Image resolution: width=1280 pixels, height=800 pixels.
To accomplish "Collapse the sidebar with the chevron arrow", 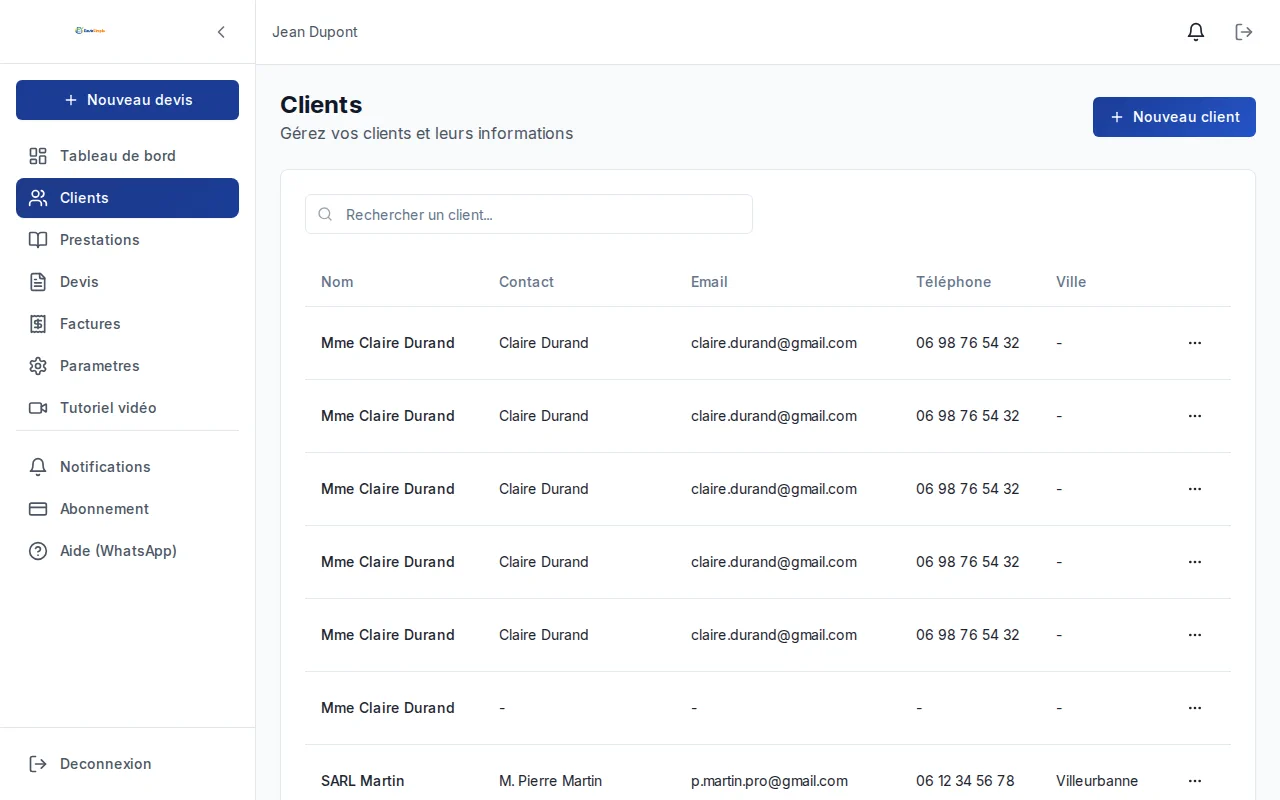I will click(x=221, y=32).
